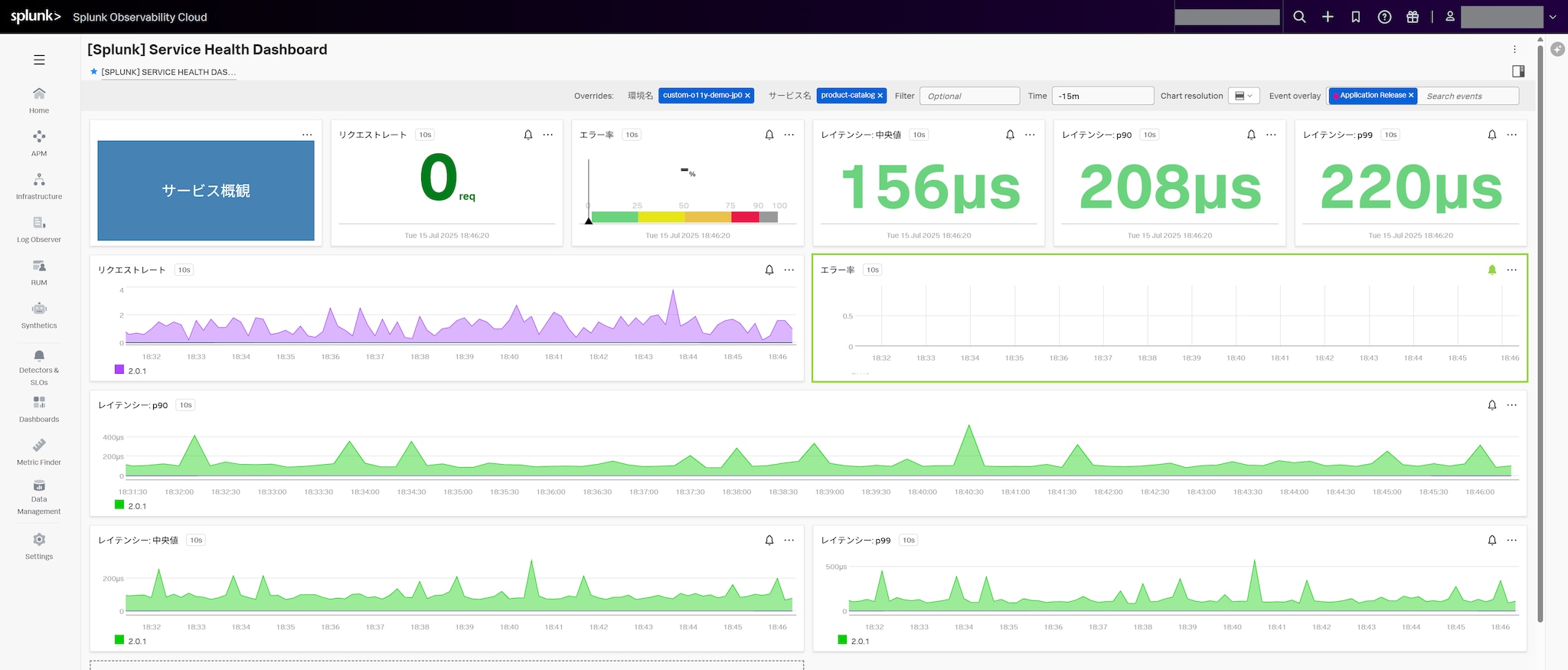This screenshot has width=1568, height=670.
Task: Remove custom-o11y-demo-jp0 environment filter
Action: click(747, 96)
